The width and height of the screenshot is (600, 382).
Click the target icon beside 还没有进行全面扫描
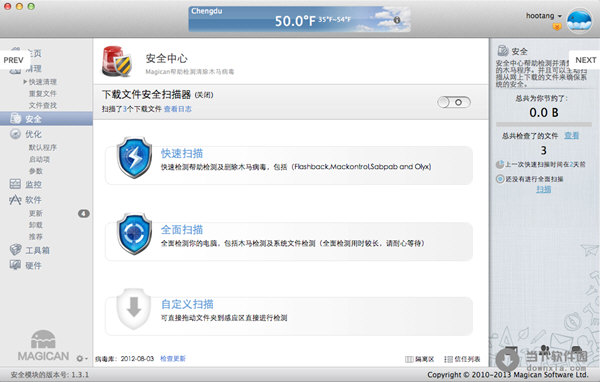pos(500,179)
